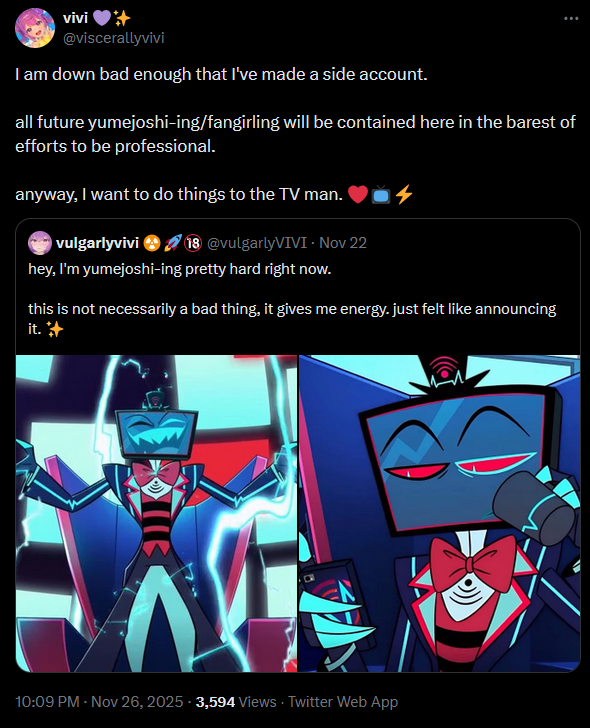Click the purple heart emoji beside vivi

click(x=102, y=19)
